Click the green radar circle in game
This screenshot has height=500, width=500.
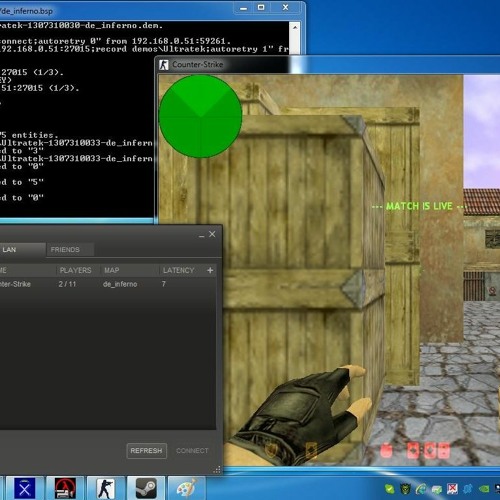[201, 116]
